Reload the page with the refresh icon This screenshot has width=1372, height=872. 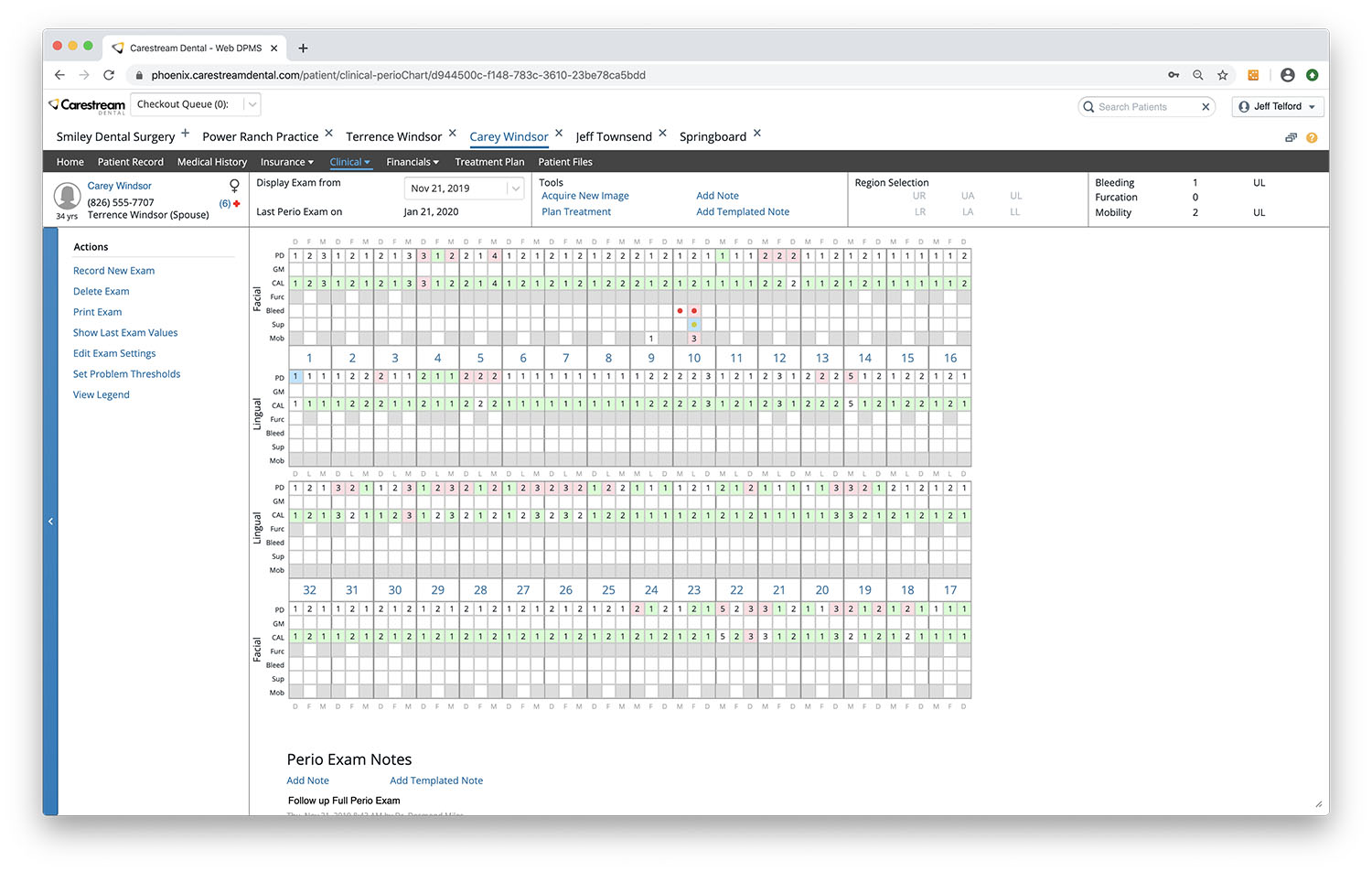coord(109,75)
